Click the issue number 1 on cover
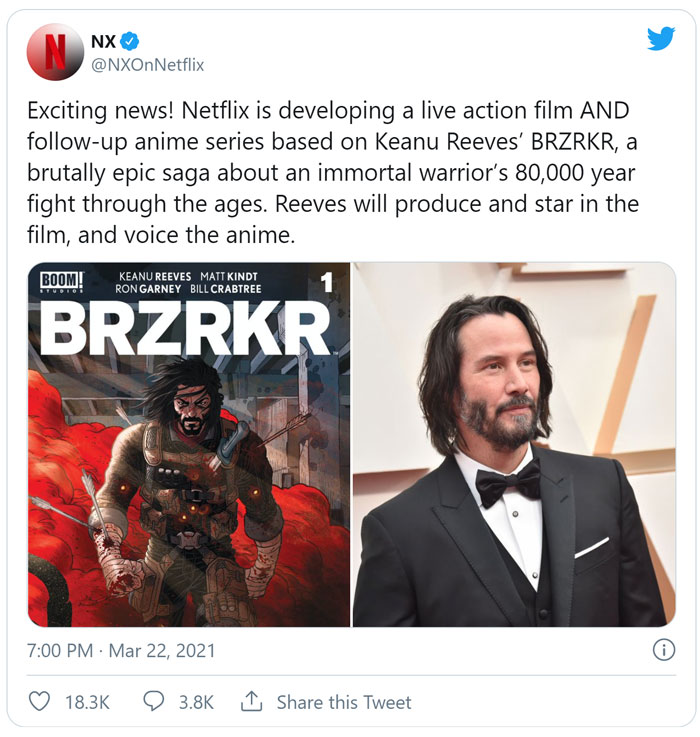This screenshot has width=700, height=737. tap(327, 283)
